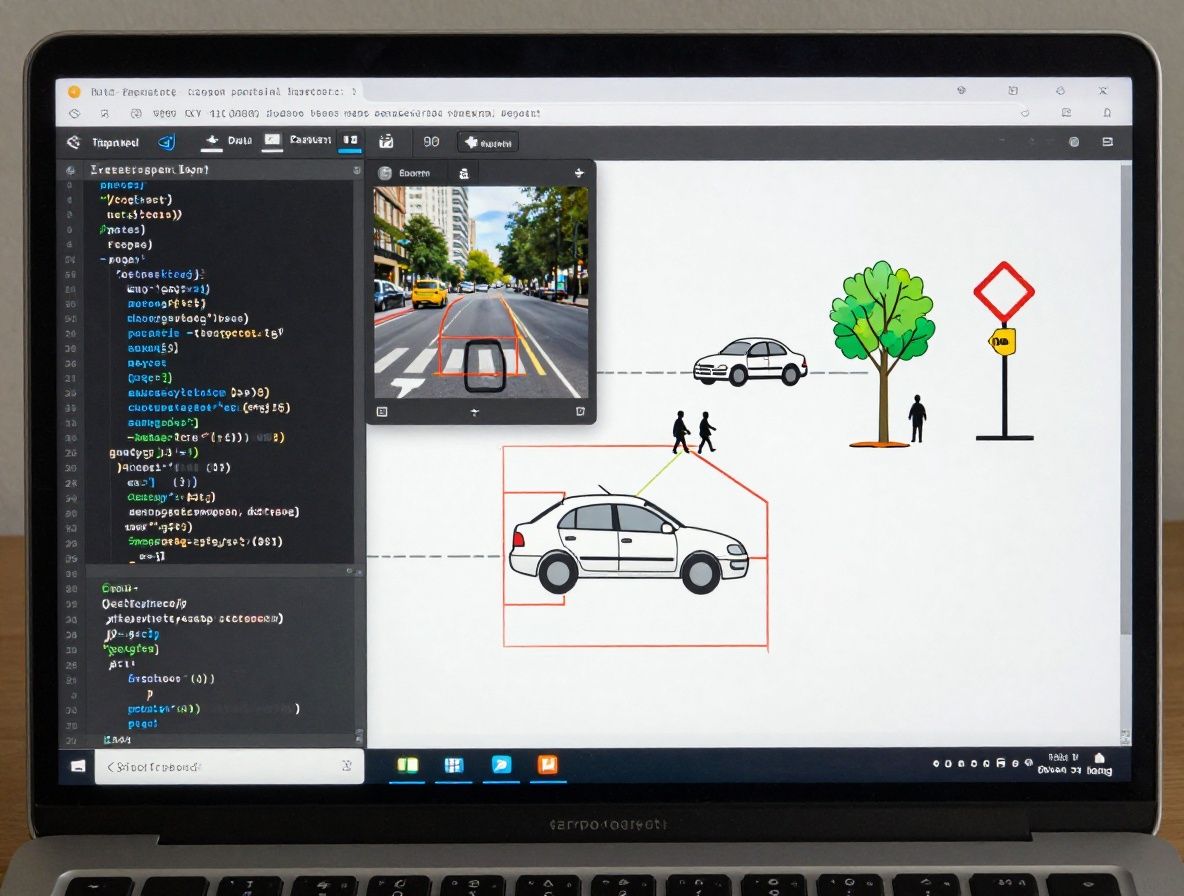Click the panel layout icon at toolbar right

(x=1106, y=142)
